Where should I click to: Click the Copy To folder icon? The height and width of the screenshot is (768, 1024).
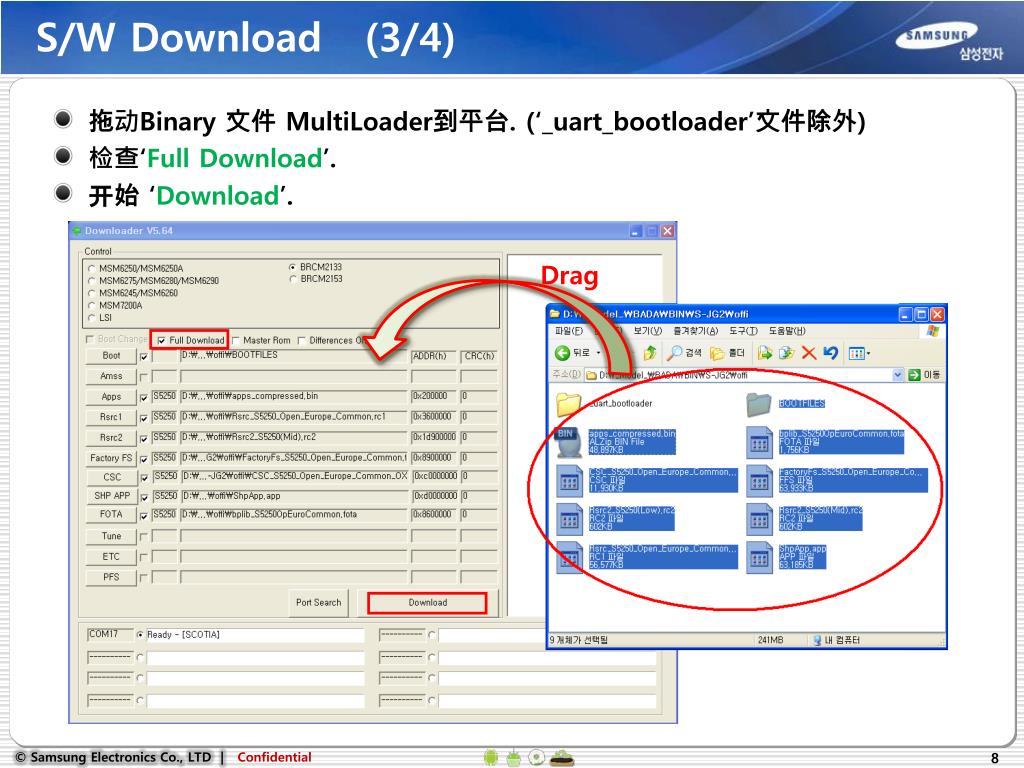[787, 353]
